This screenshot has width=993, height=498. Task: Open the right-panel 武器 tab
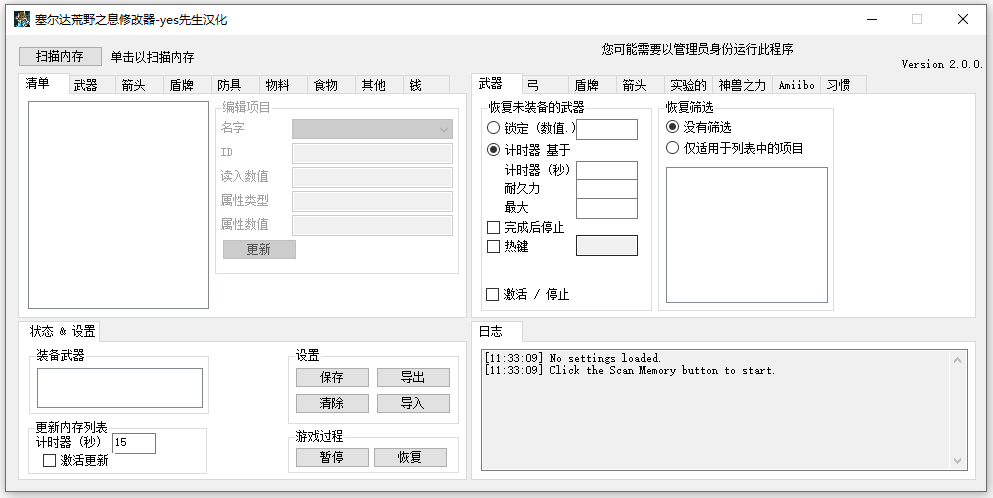point(496,83)
